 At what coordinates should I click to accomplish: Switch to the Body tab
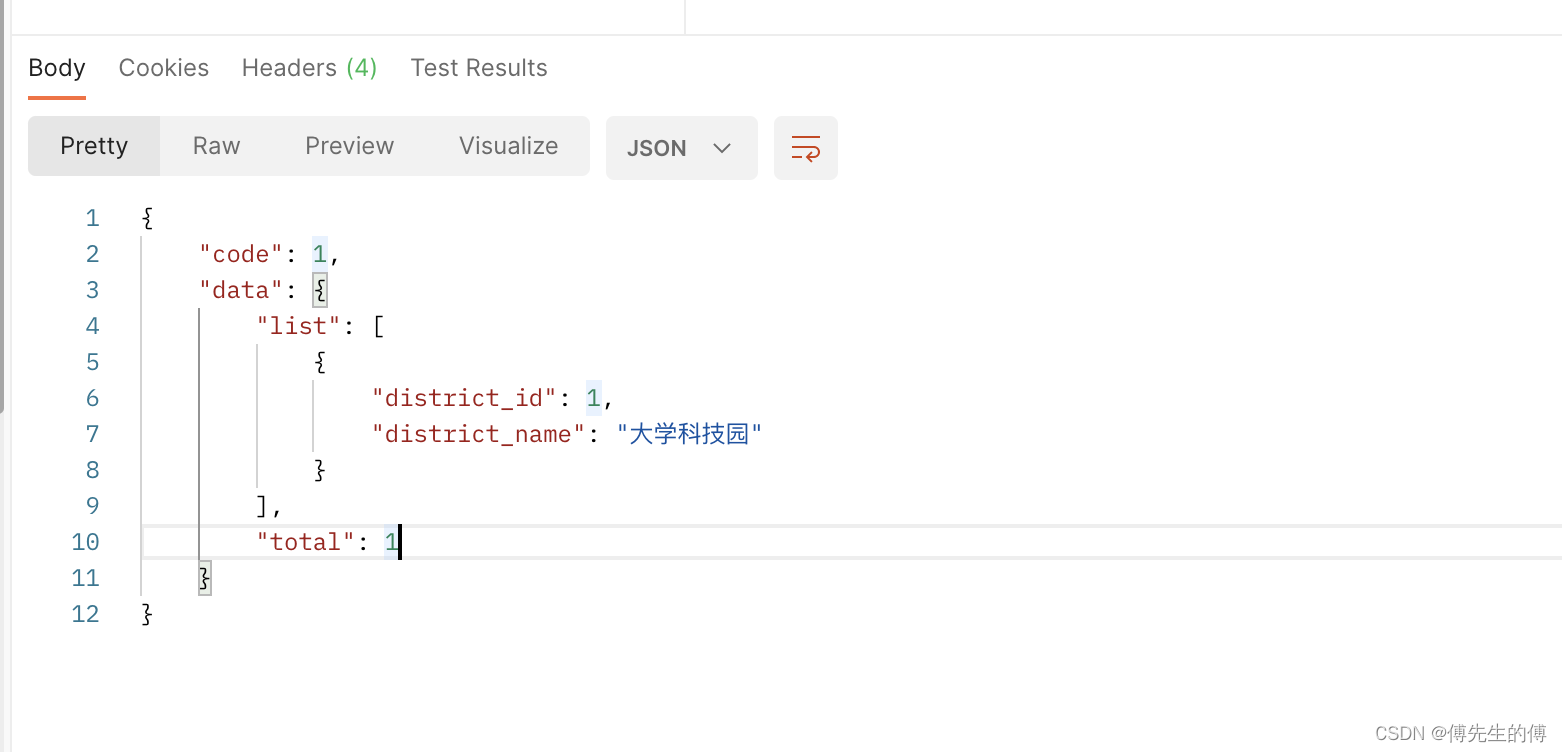[x=57, y=68]
